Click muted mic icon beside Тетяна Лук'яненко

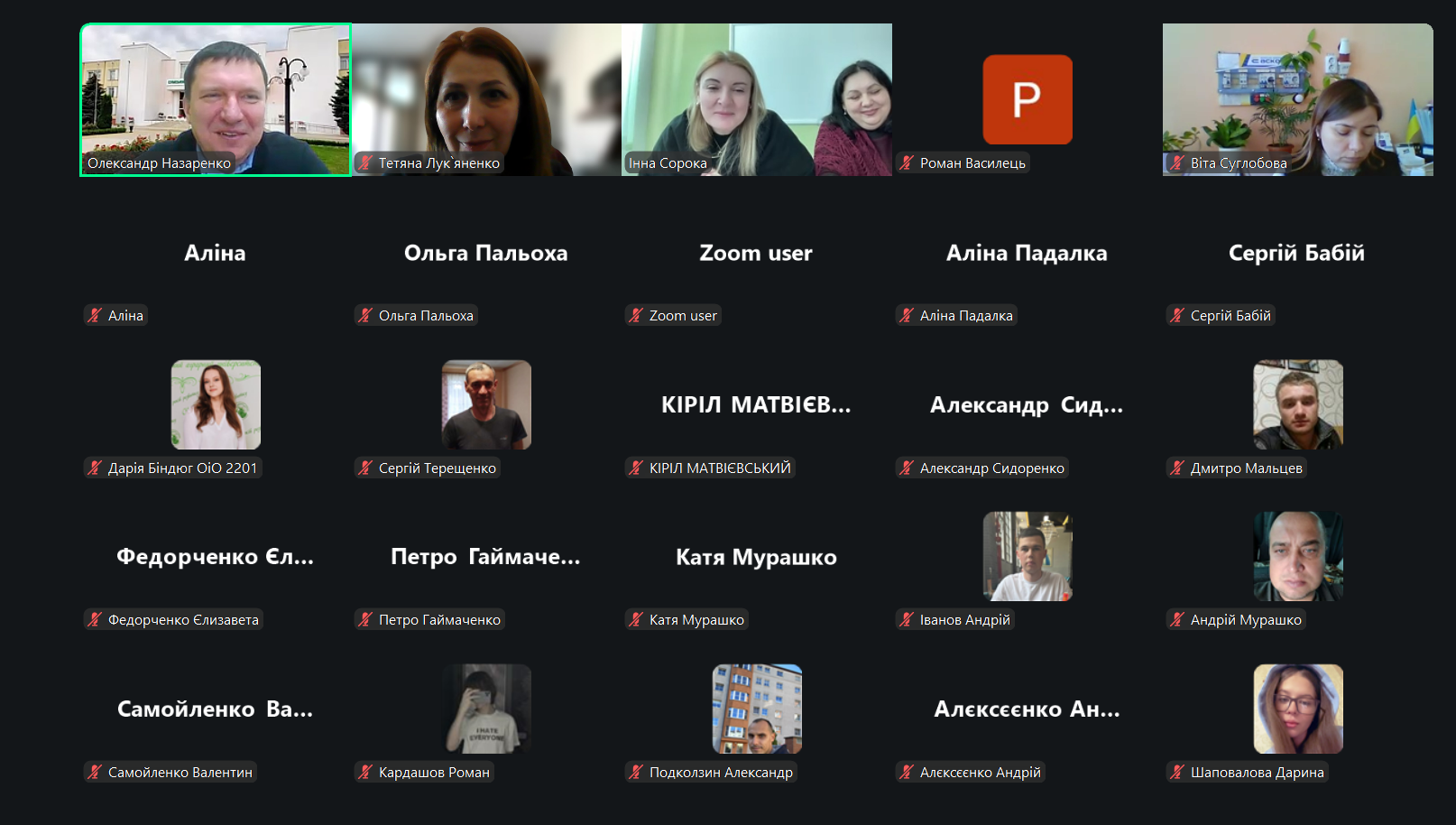365,163
